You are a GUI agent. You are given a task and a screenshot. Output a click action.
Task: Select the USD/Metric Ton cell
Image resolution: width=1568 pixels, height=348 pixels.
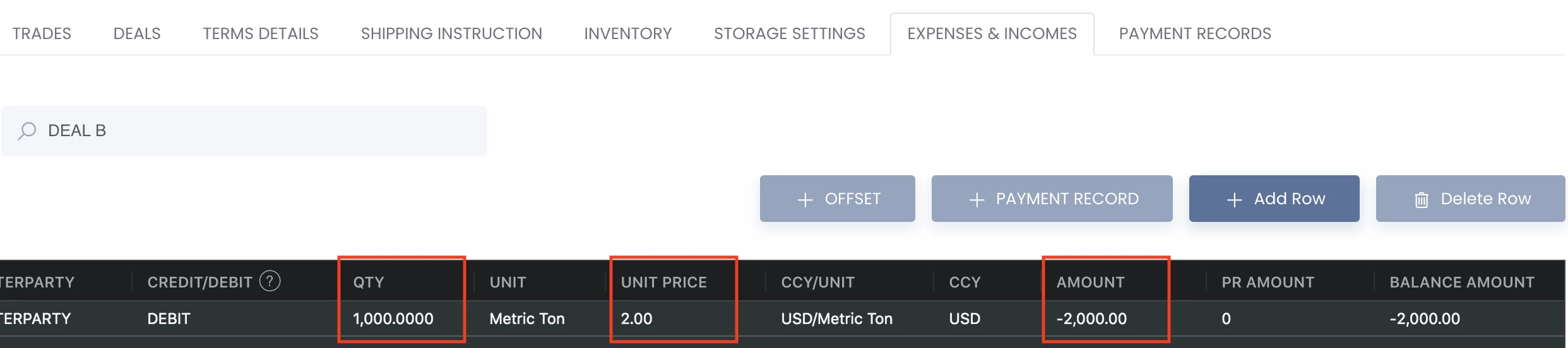coord(836,318)
